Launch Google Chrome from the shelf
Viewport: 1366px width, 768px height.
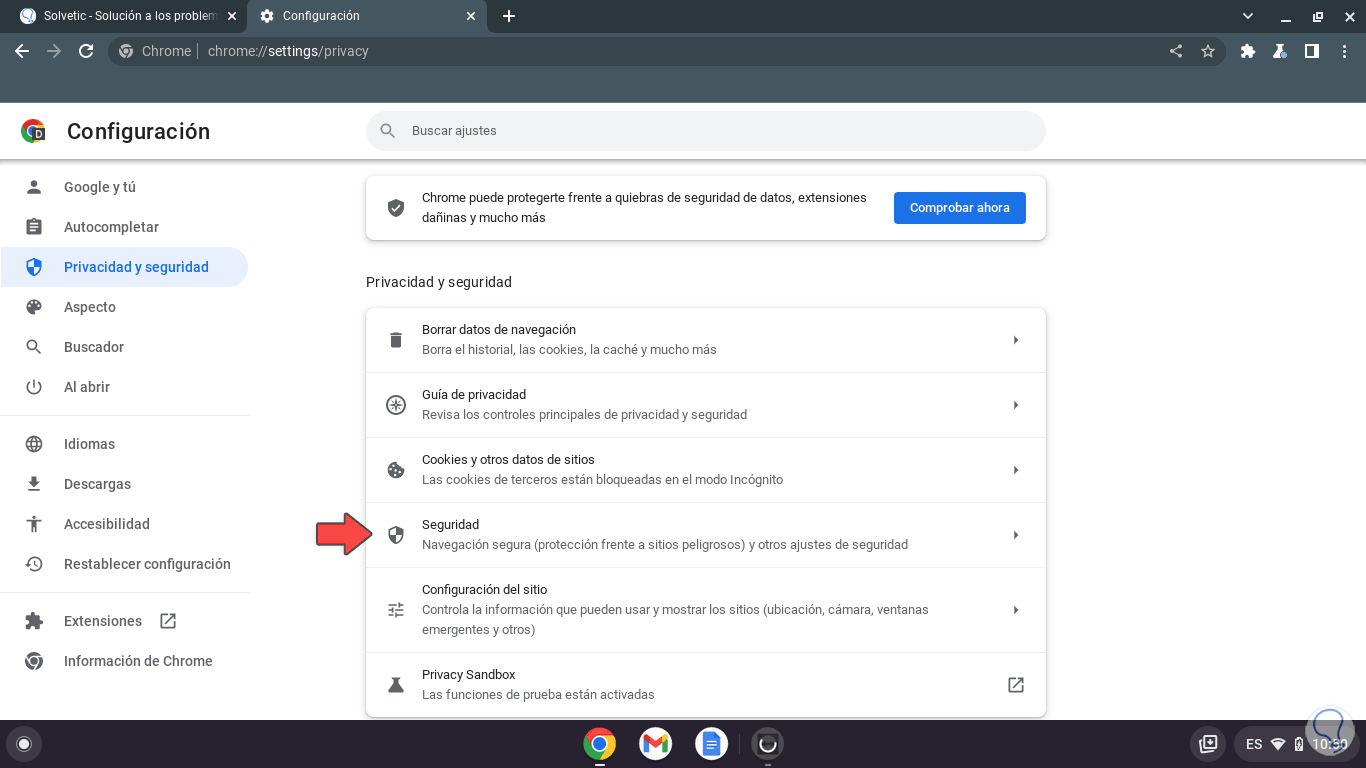pyautogui.click(x=600, y=744)
